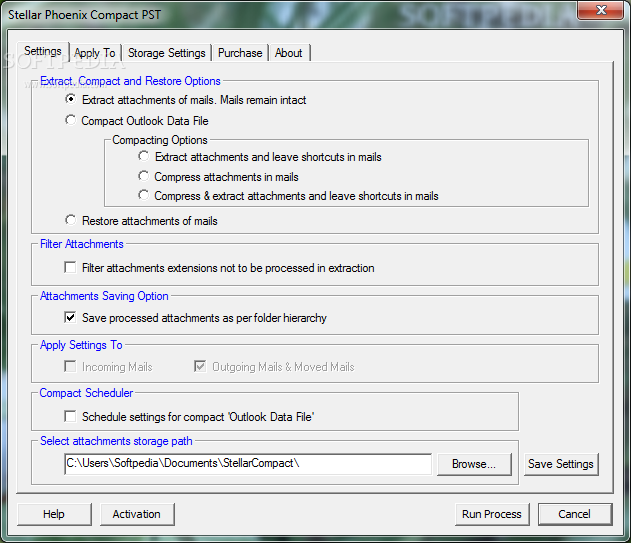Image resolution: width=631 pixels, height=543 pixels.
Task: Click the Filter Attachments group label
Action: pos(82,244)
